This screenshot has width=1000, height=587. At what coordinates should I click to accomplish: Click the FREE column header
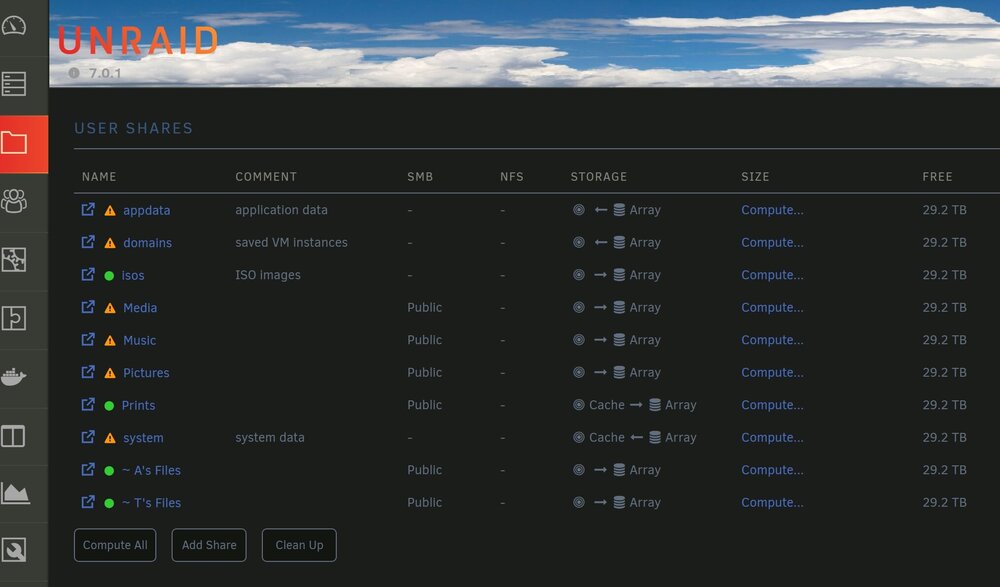[x=938, y=177]
